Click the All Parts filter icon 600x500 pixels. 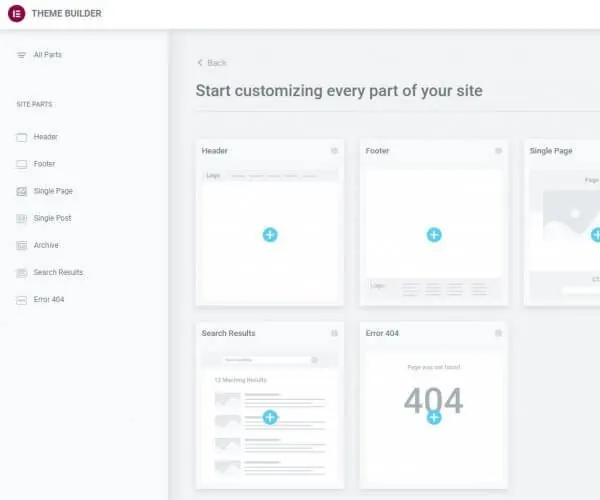coord(21,55)
